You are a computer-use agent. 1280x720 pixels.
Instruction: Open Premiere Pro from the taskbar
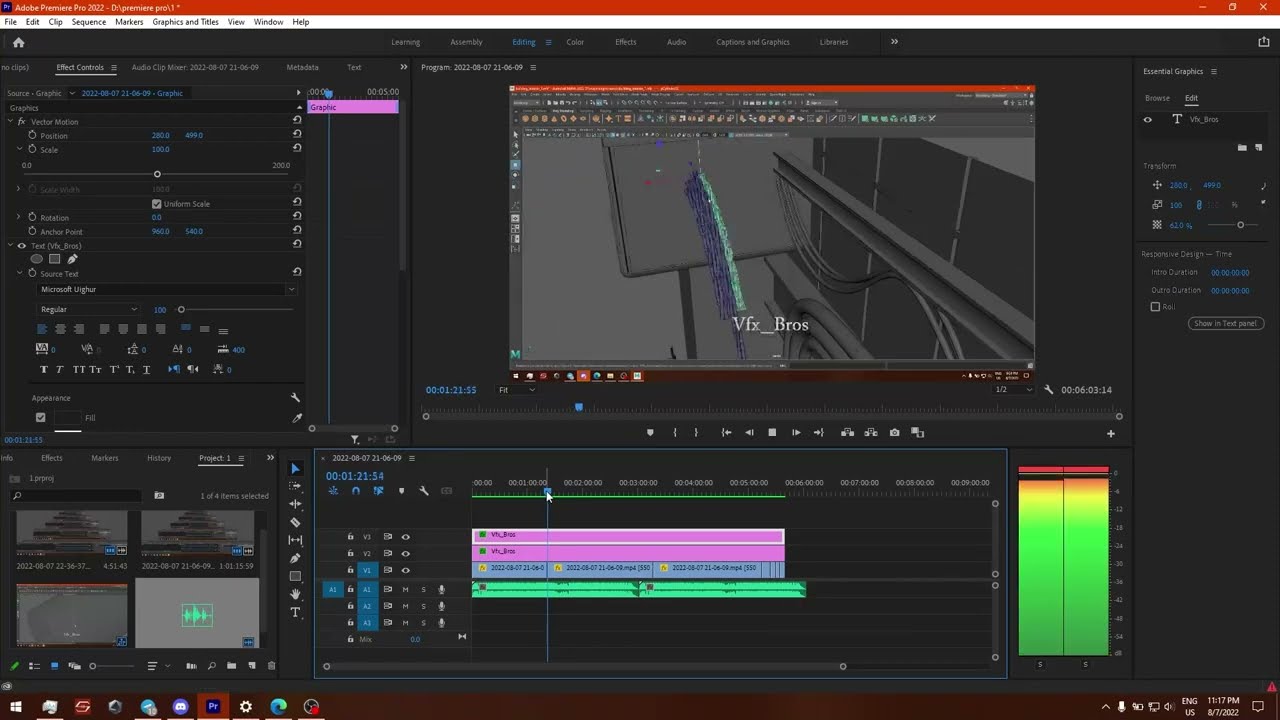213,706
